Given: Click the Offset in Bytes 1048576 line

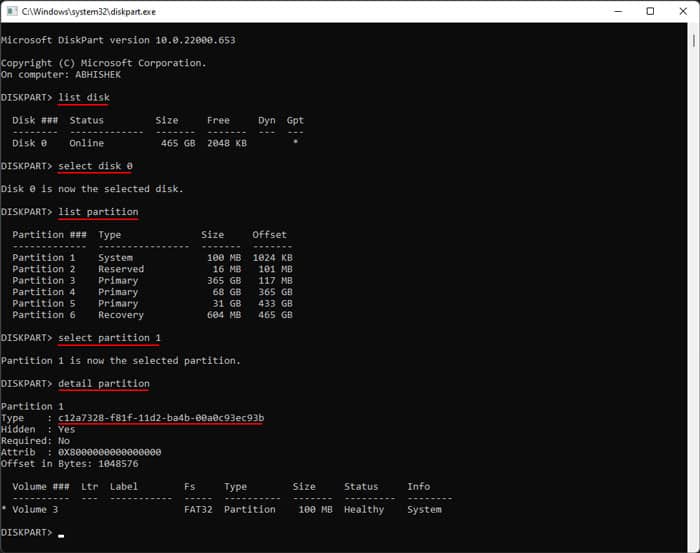Looking at the screenshot, I should click(x=70, y=464).
